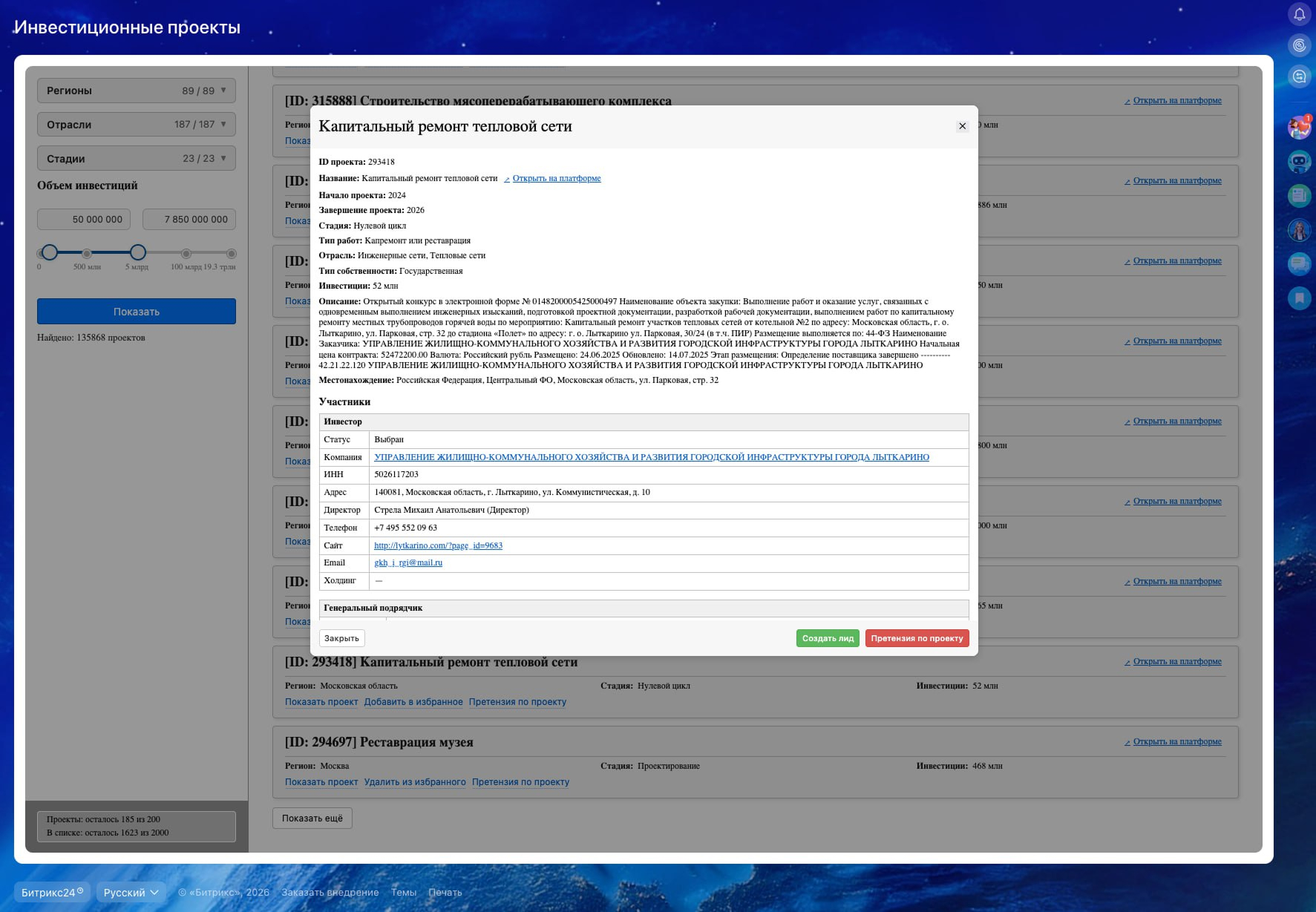Click the minimum investment field 50 000 000
The width and height of the screenshot is (1316, 912).
point(84,220)
